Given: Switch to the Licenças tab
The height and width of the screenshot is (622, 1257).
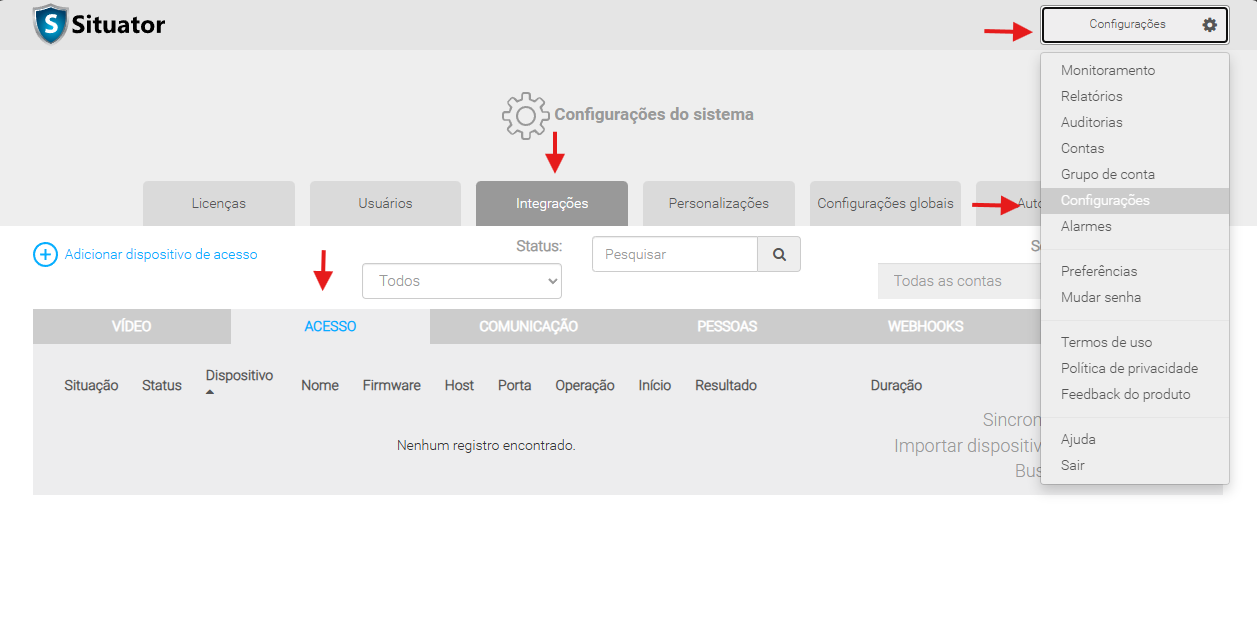Looking at the screenshot, I should [219, 203].
